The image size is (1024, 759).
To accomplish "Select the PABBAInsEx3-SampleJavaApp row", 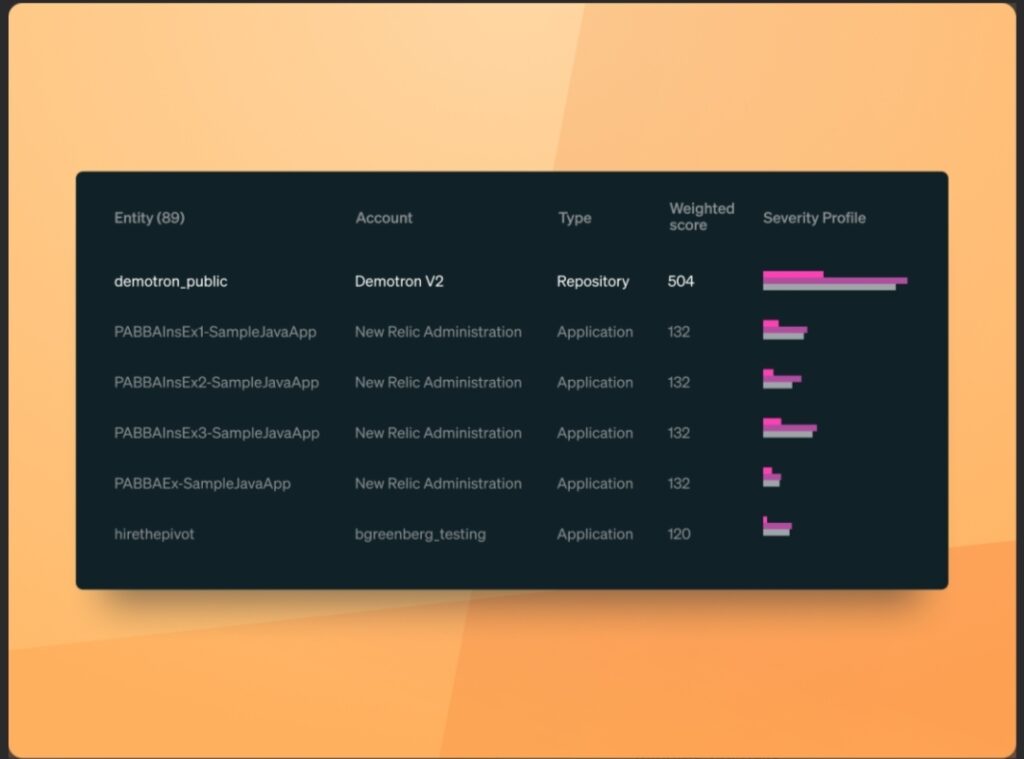I will [217, 433].
